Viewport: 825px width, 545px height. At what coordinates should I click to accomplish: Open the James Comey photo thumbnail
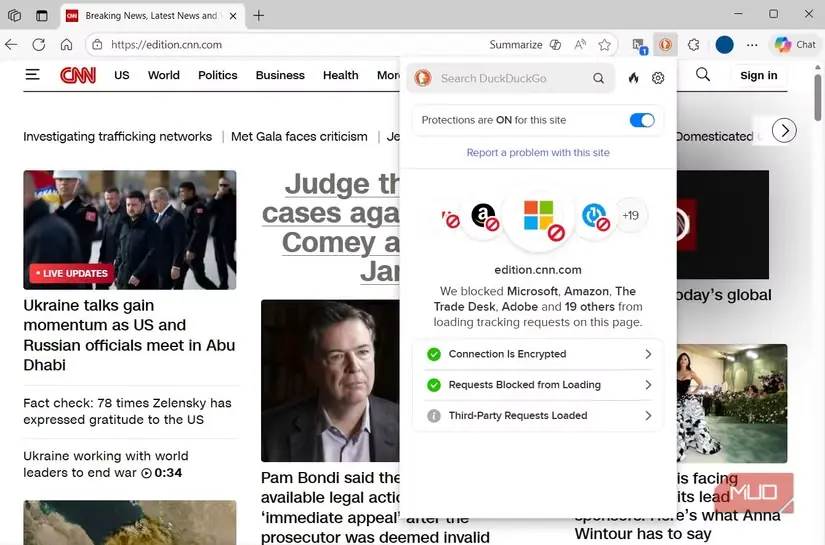click(x=330, y=380)
